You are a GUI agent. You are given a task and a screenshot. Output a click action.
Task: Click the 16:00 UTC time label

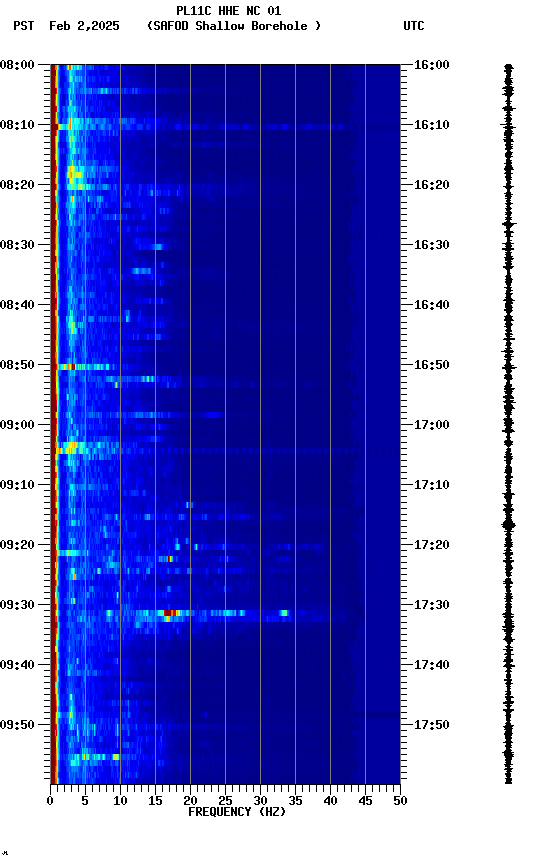click(431, 65)
